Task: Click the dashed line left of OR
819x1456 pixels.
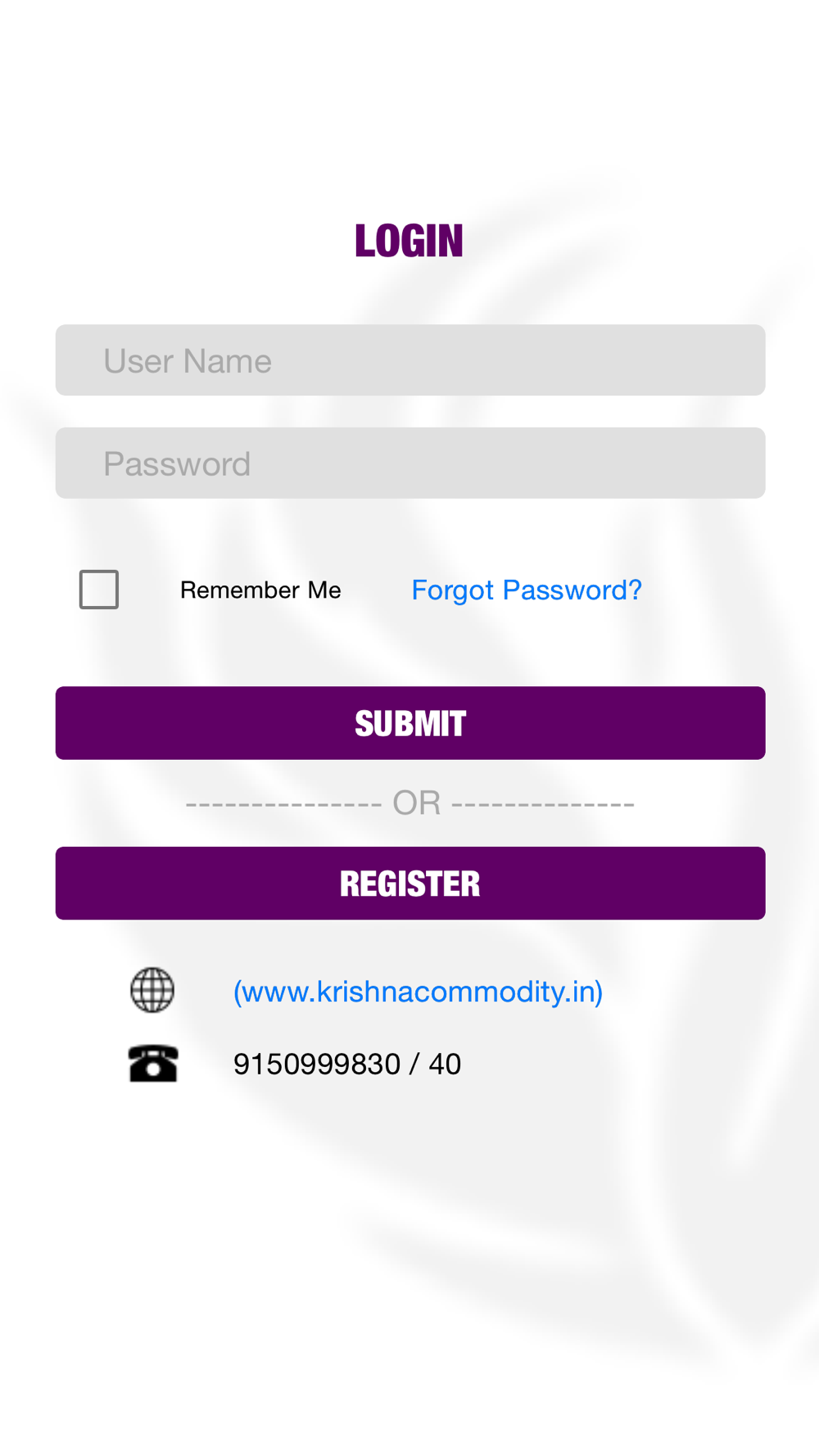Action: point(283,804)
